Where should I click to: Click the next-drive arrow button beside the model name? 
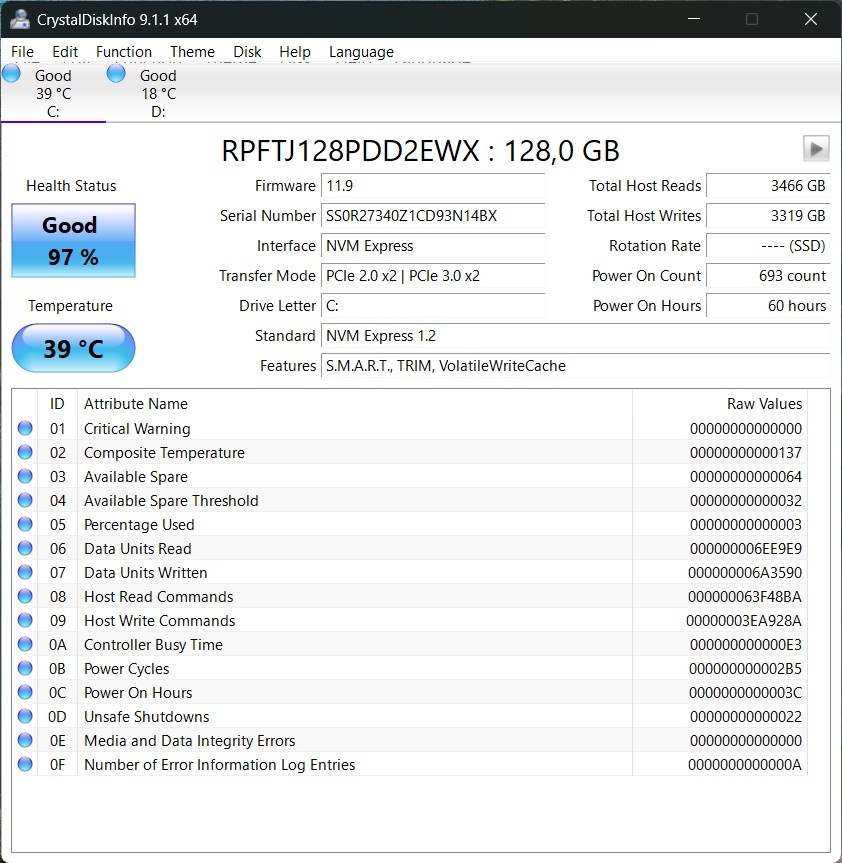click(816, 148)
